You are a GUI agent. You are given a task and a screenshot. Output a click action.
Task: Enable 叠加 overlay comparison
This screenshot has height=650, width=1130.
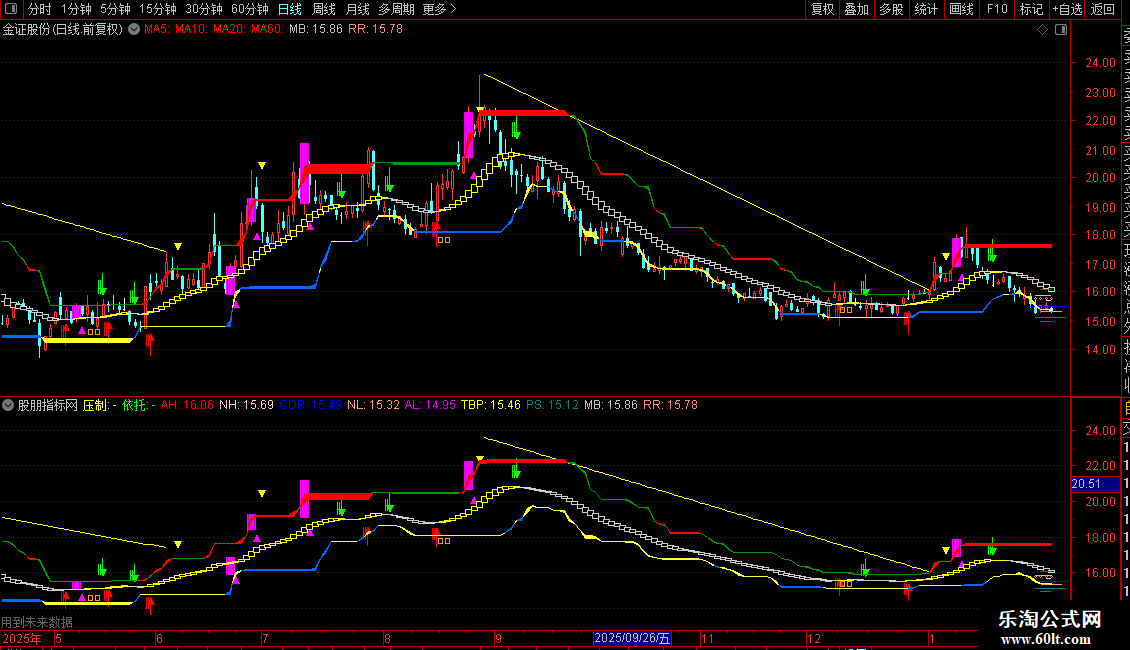point(856,10)
